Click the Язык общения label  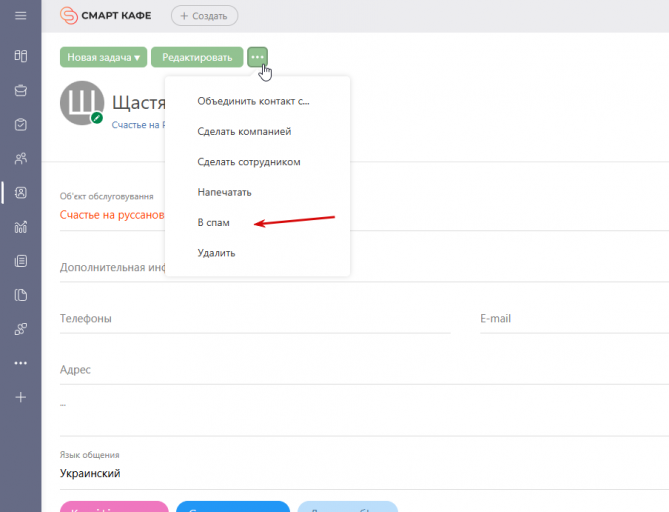point(90,455)
